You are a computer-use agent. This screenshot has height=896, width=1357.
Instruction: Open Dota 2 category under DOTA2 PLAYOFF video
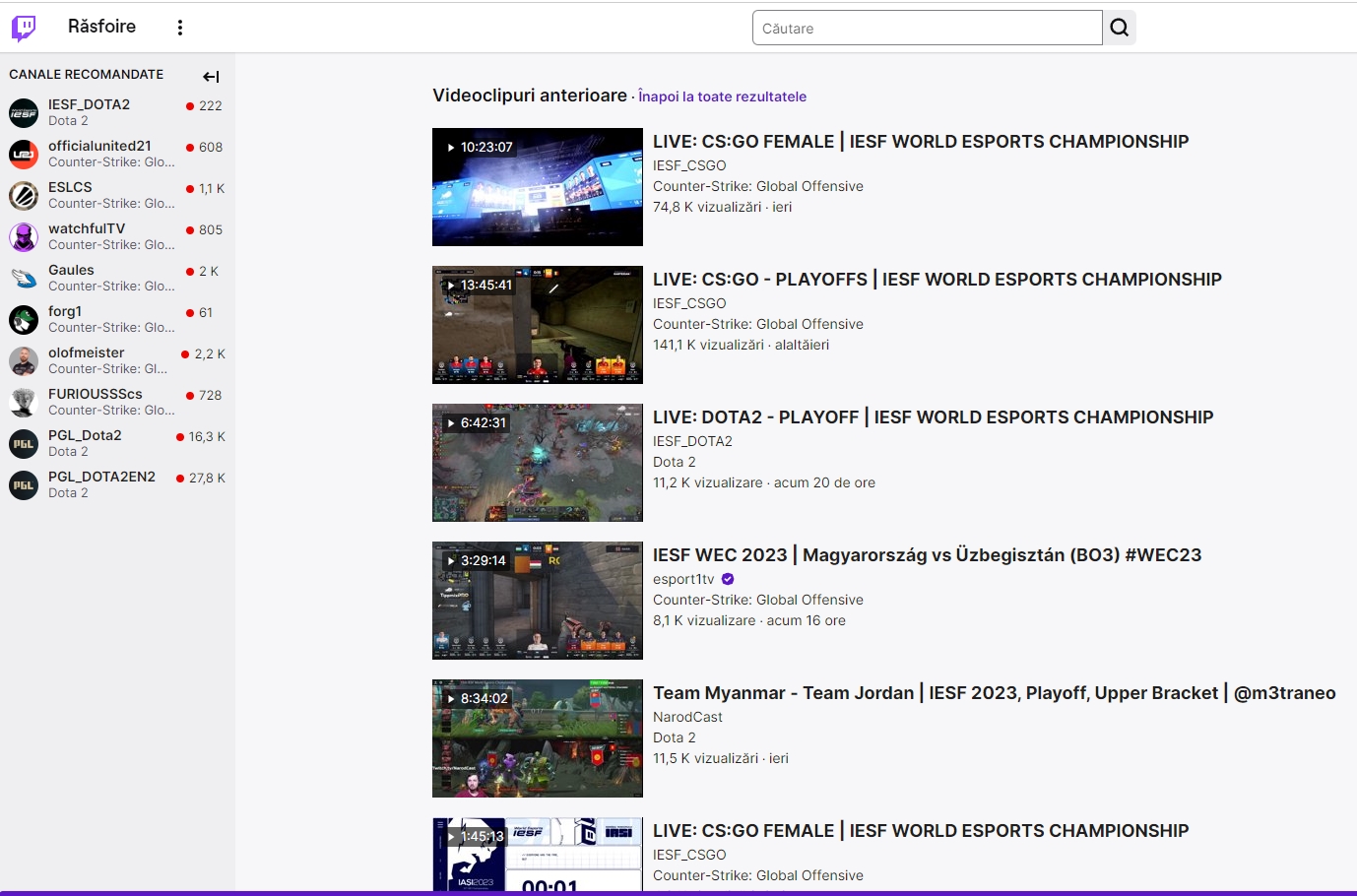pos(675,462)
